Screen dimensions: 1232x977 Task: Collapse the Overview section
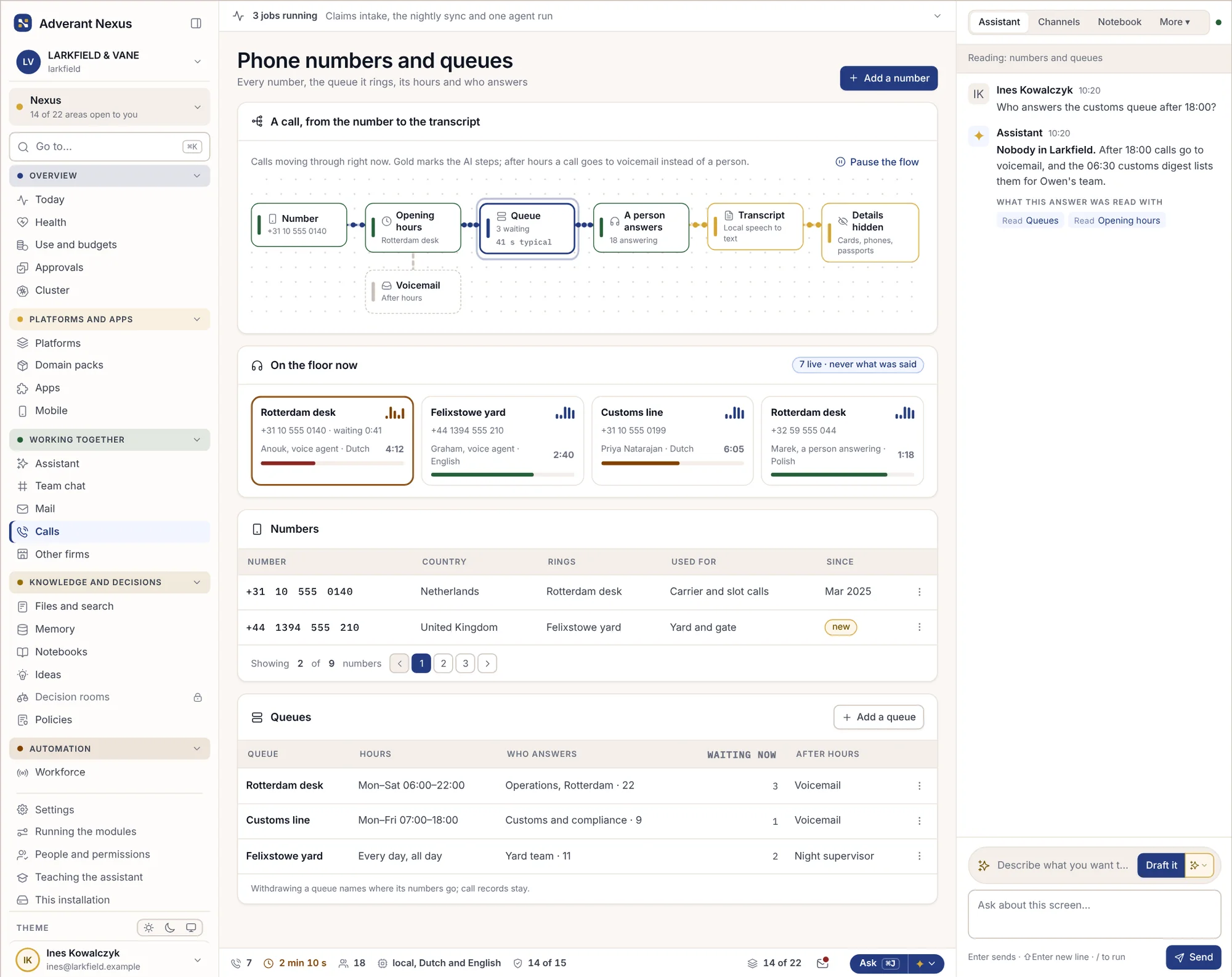coord(110,176)
